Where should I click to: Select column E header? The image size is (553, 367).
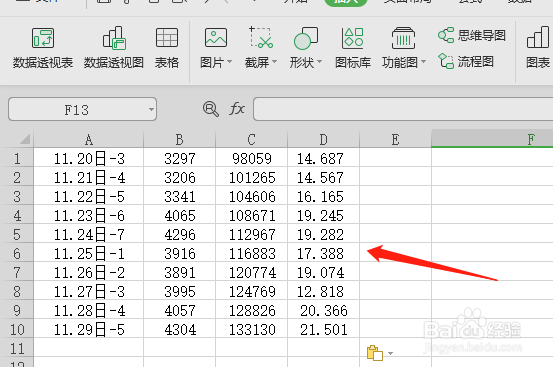[395, 140]
